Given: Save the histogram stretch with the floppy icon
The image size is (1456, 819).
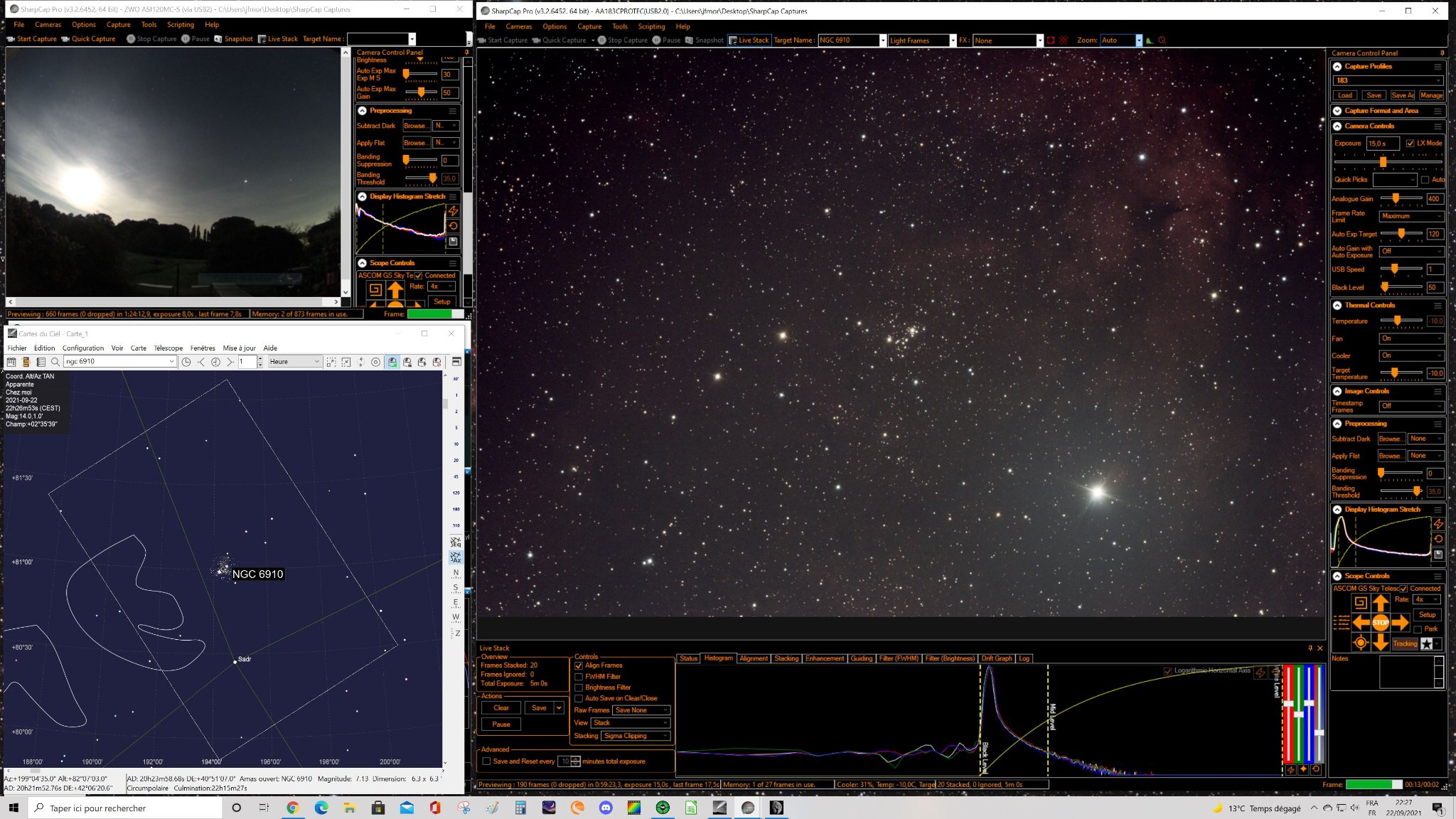Looking at the screenshot, I should pyautogui.click(x=1438, y=555).
